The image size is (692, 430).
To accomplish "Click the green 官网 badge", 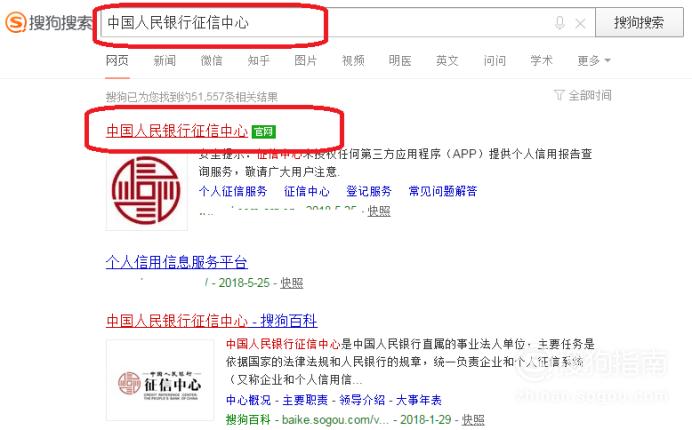I will tap(263, 131).
